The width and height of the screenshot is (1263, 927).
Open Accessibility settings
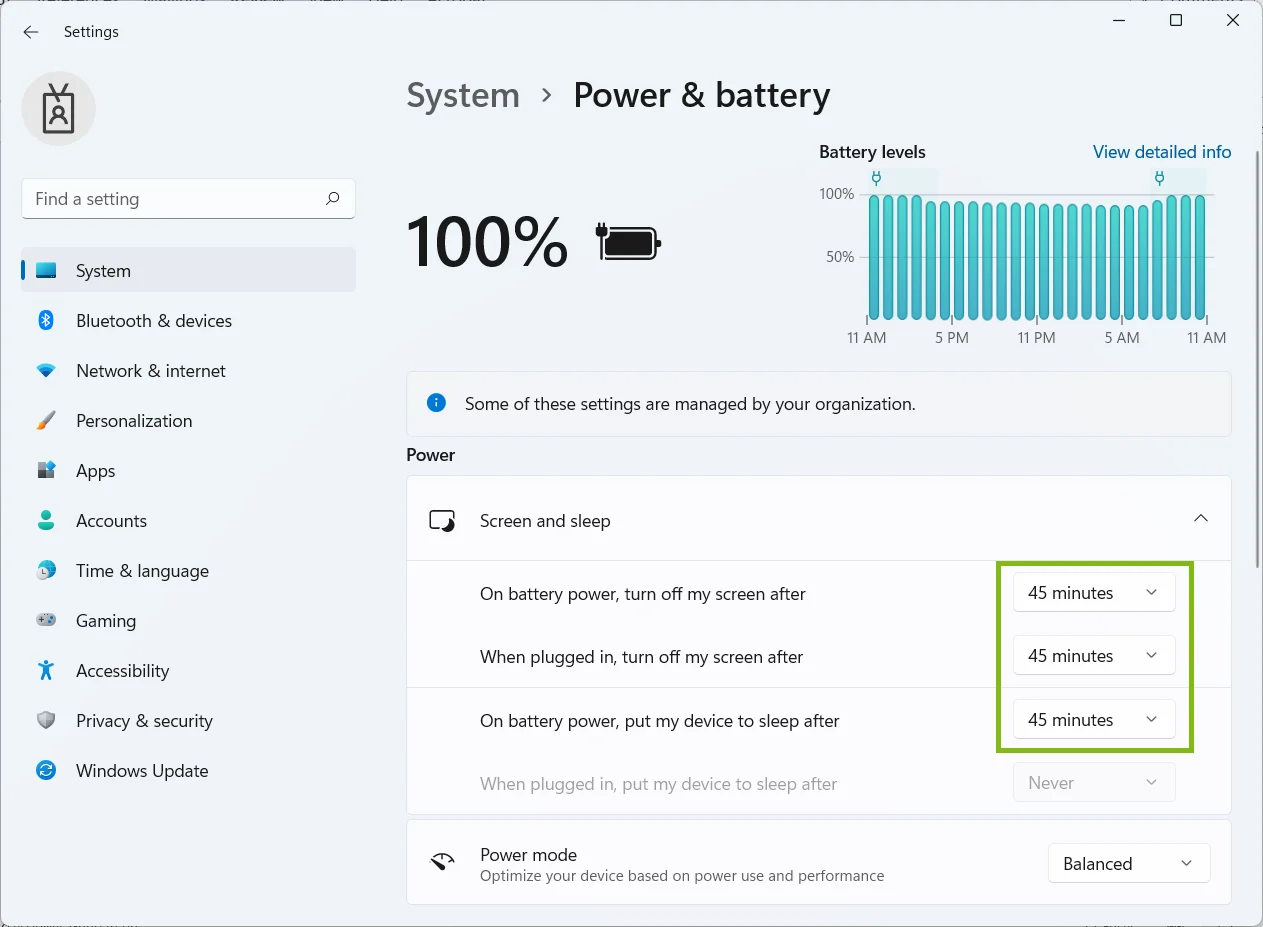[x=188, y=671]
